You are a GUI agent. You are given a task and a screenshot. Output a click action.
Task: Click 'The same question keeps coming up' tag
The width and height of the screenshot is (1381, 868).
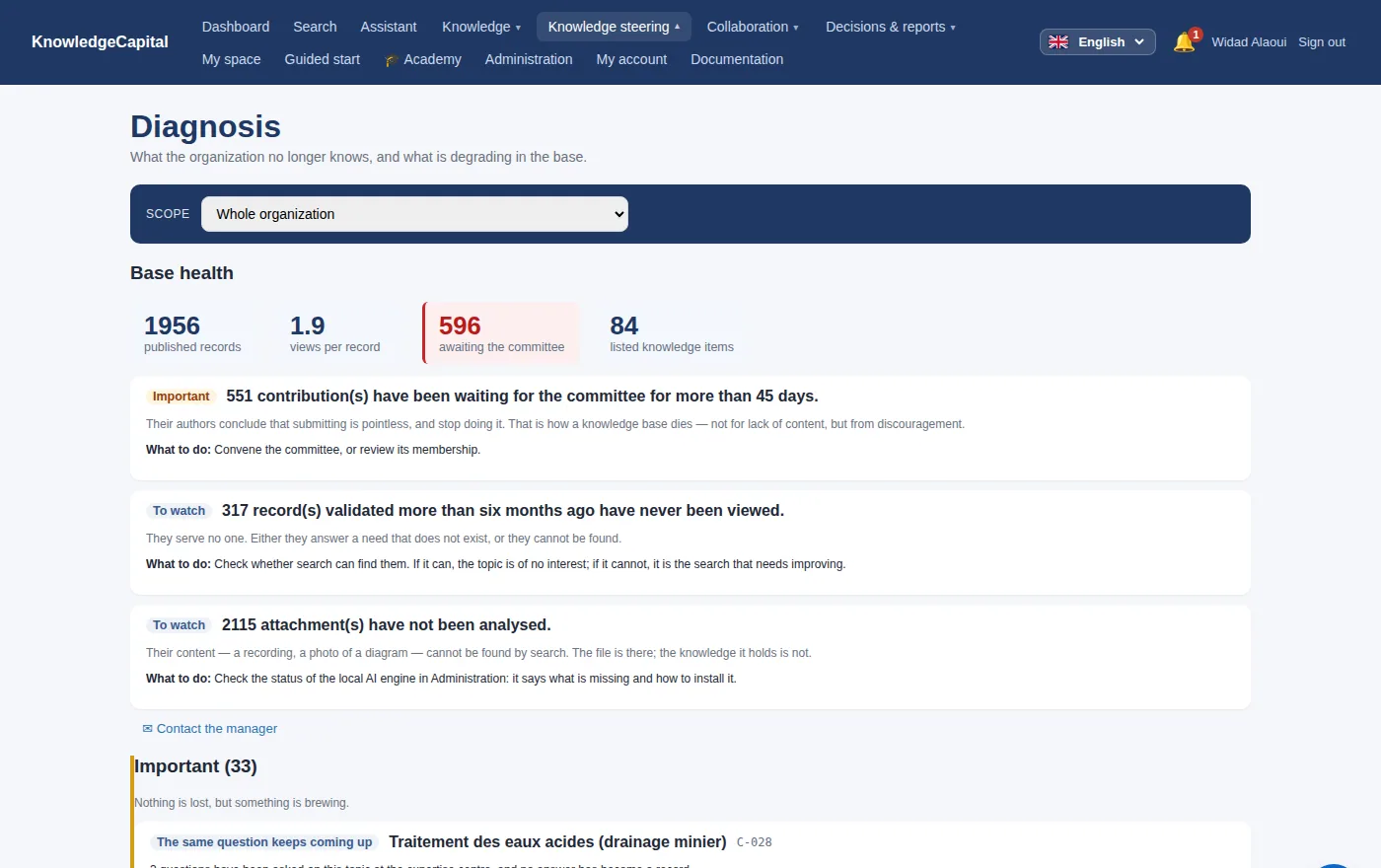(264, 842)
